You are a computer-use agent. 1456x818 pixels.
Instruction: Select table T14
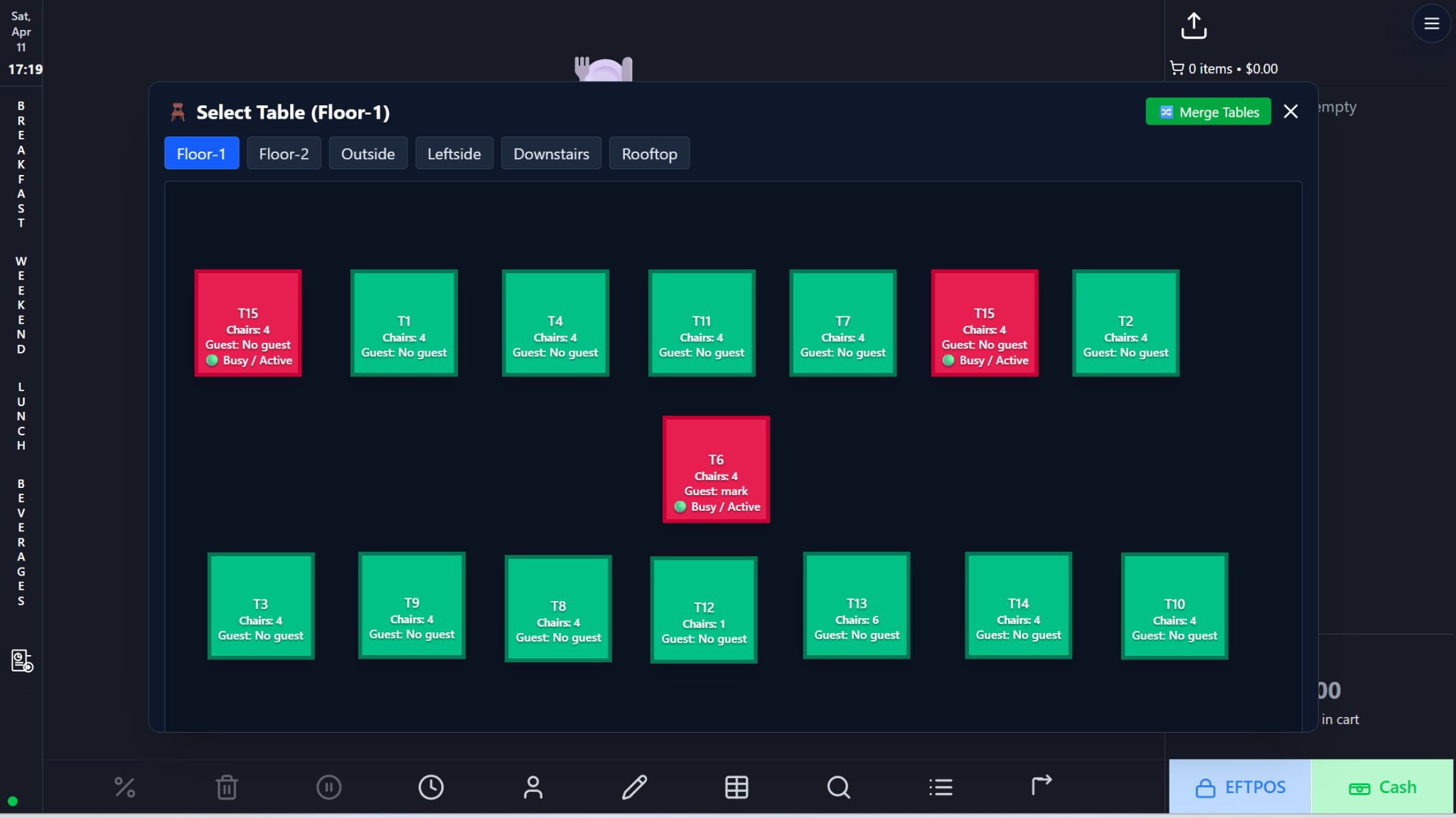click(1019, 605)
